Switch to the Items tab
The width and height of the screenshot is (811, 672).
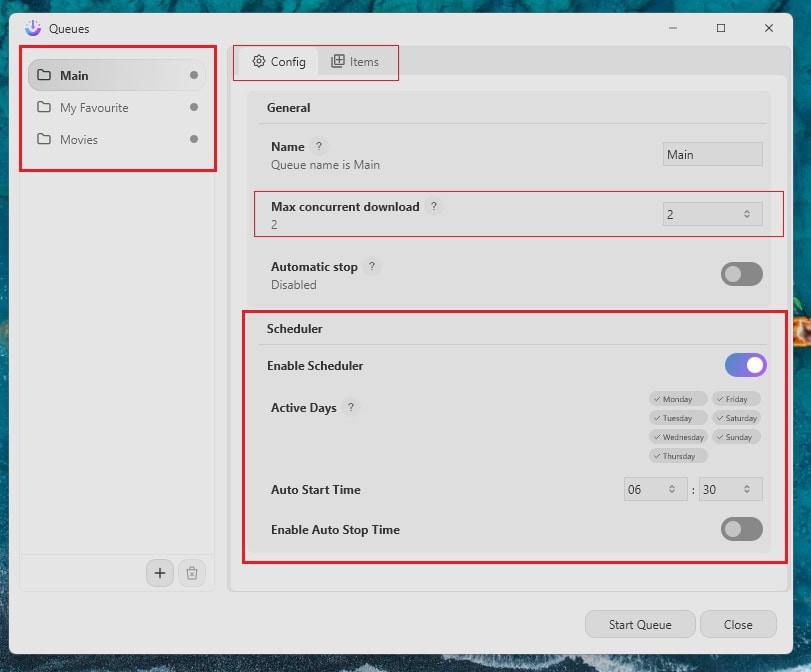[x=355, y=62]
